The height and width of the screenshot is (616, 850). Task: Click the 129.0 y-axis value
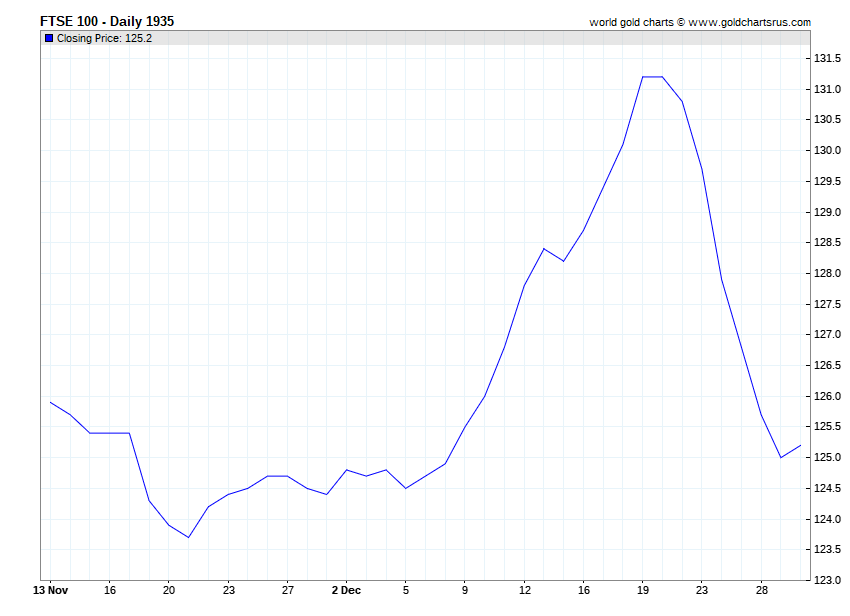[x=827, y=212]
